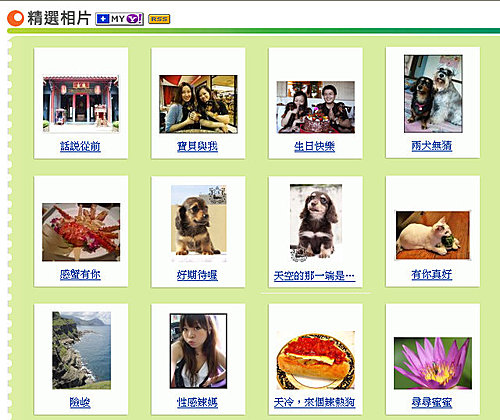Click the Add to My Yahoo button
Image resolution: width=500 pixels, height=420 pixels.
click(x=119, y=19)
